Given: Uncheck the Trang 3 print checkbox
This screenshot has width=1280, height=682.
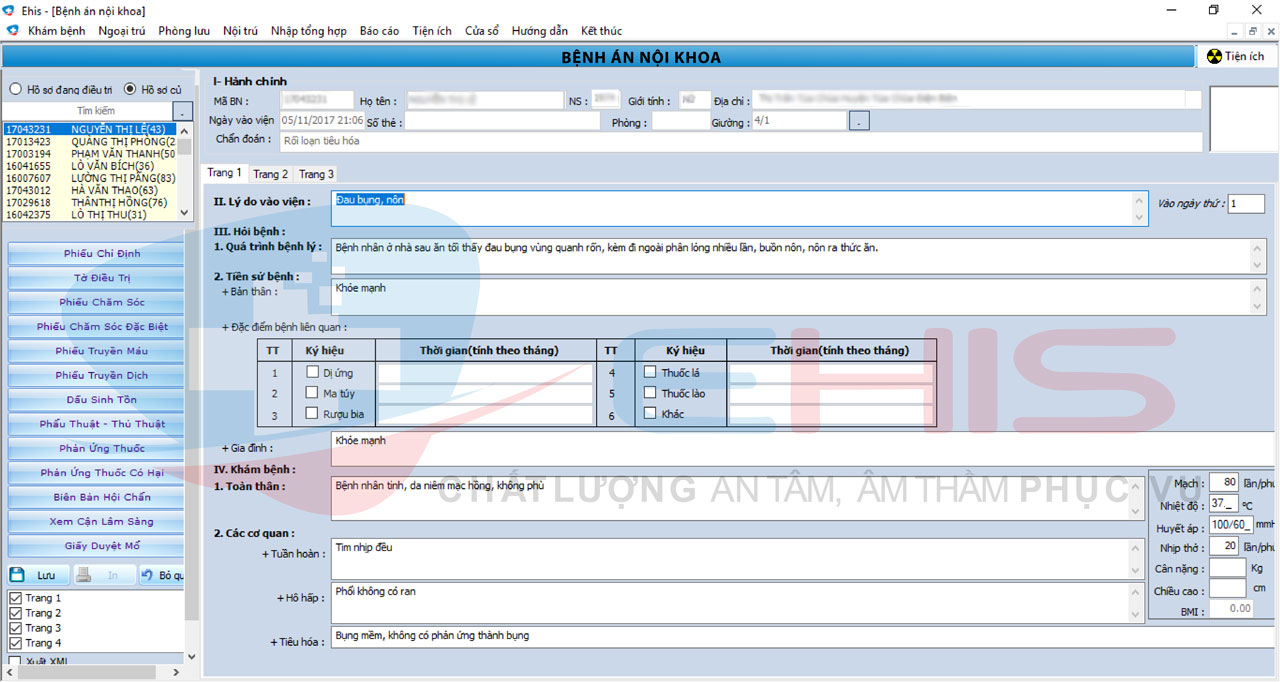Looking at the screenshot, I should (x=15, y=628).
